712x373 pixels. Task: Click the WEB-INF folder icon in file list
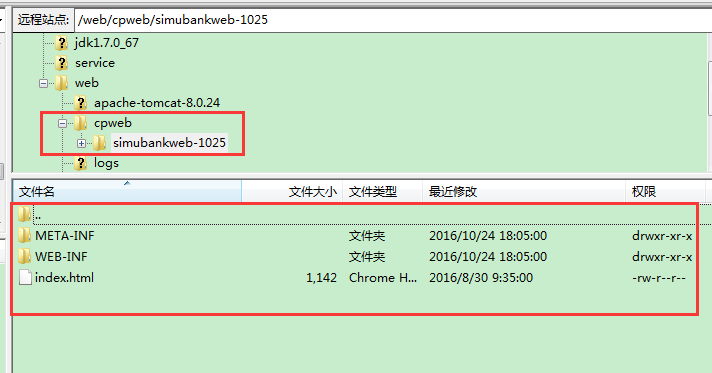pos(25,256)
